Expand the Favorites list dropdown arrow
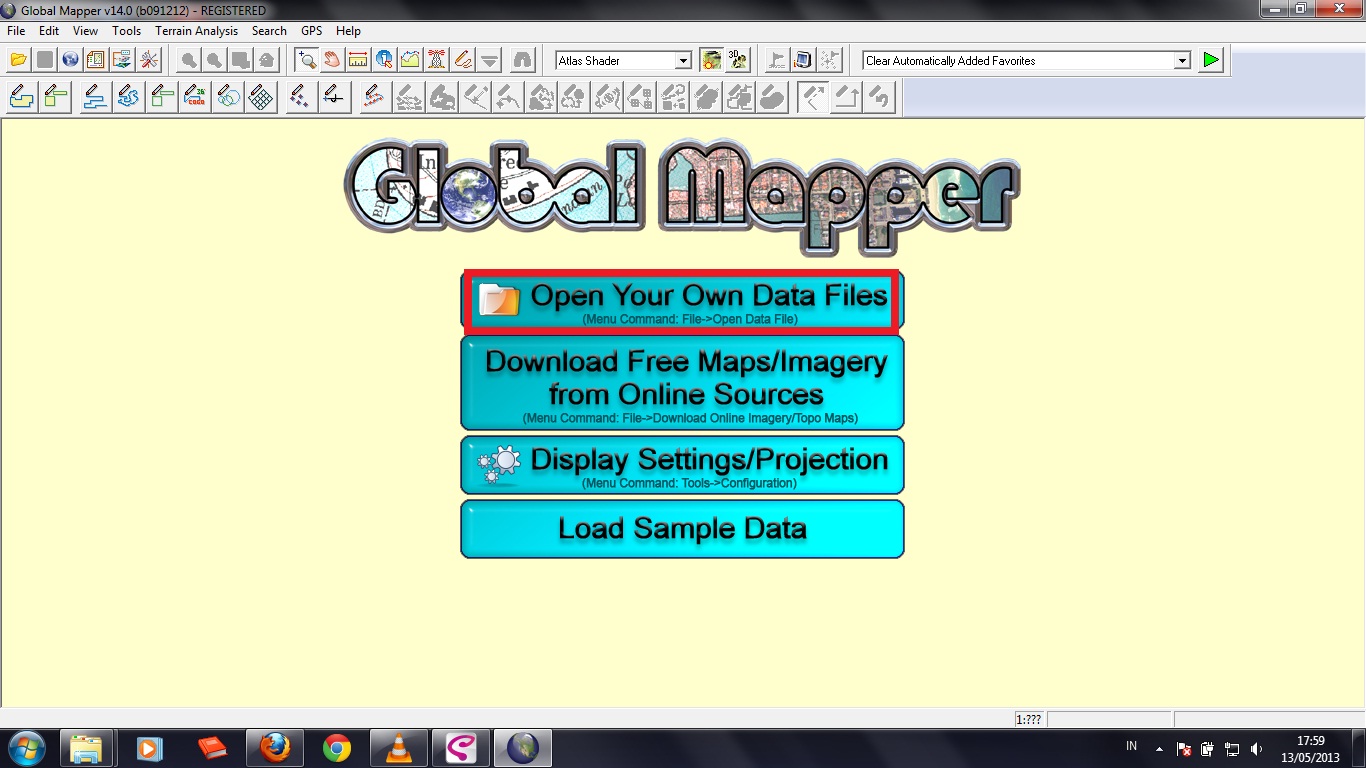The height and width of the screenshot is (768, 1366). [x=1182, y=61]
